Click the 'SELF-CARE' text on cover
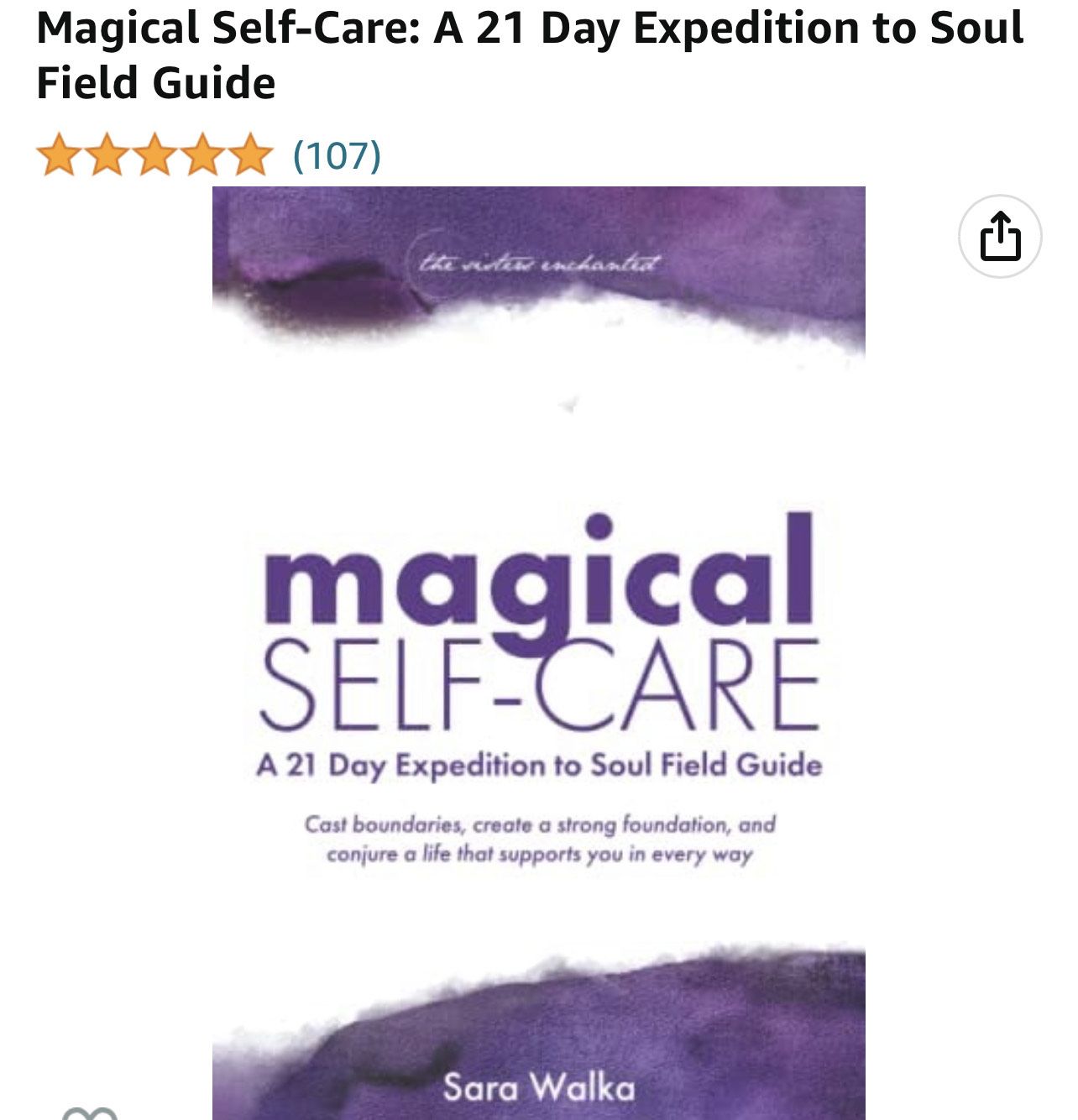Screen dimensions: 1078x1120 click(540, 685)
